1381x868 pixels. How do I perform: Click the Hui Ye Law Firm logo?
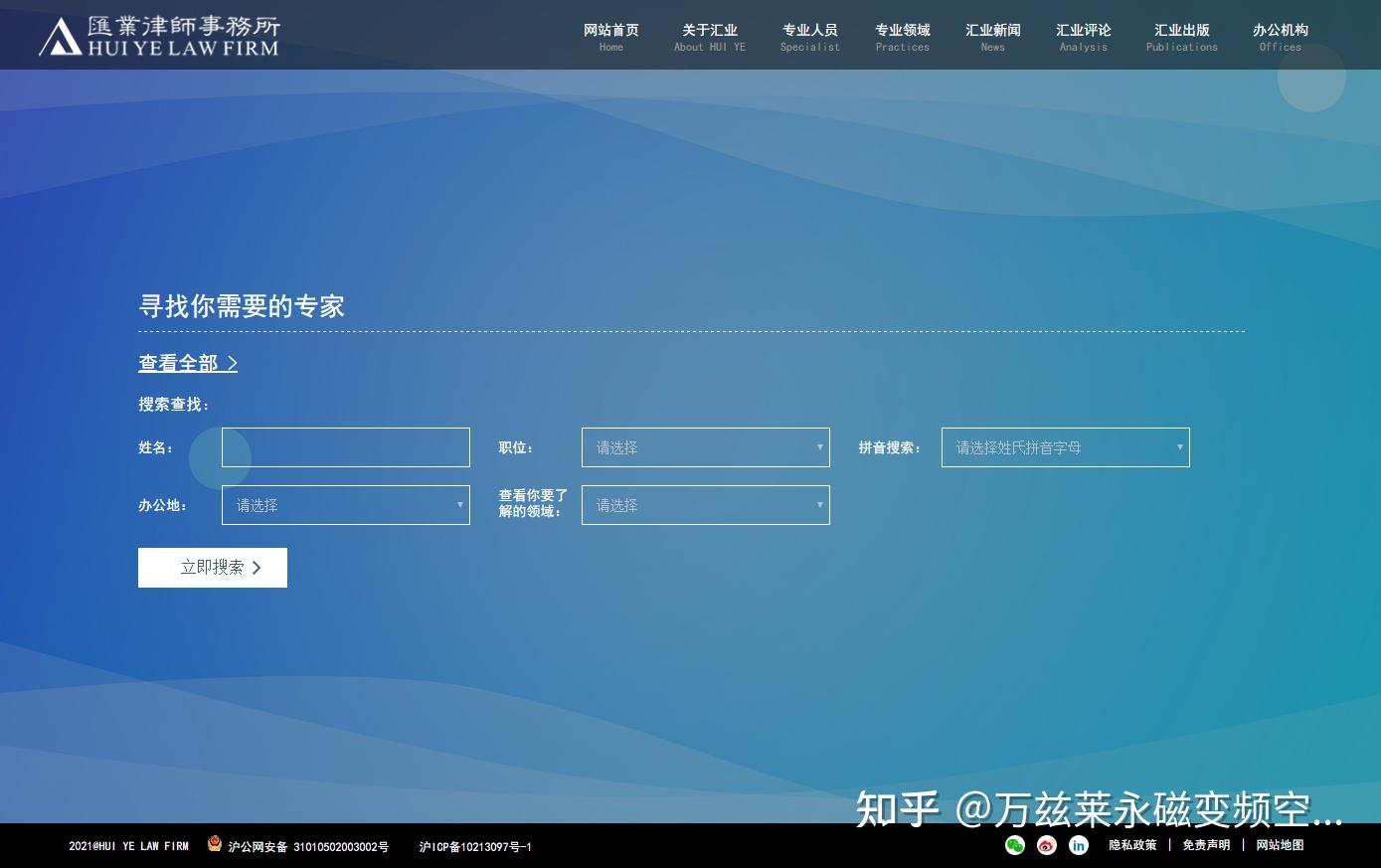click(x=159, y=36)
